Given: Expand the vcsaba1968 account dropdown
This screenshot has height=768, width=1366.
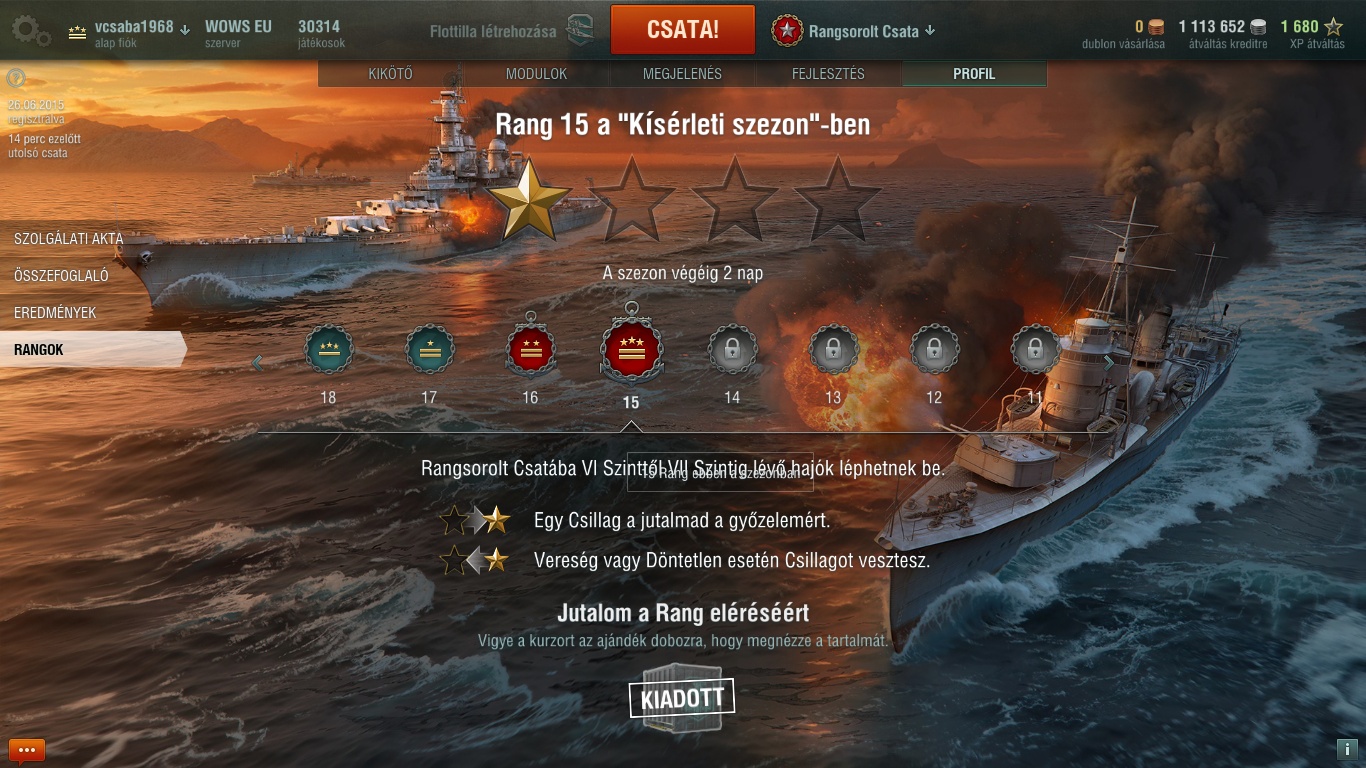Looking at the screenshot, I should pyautogui.click(x=186, y=29).
